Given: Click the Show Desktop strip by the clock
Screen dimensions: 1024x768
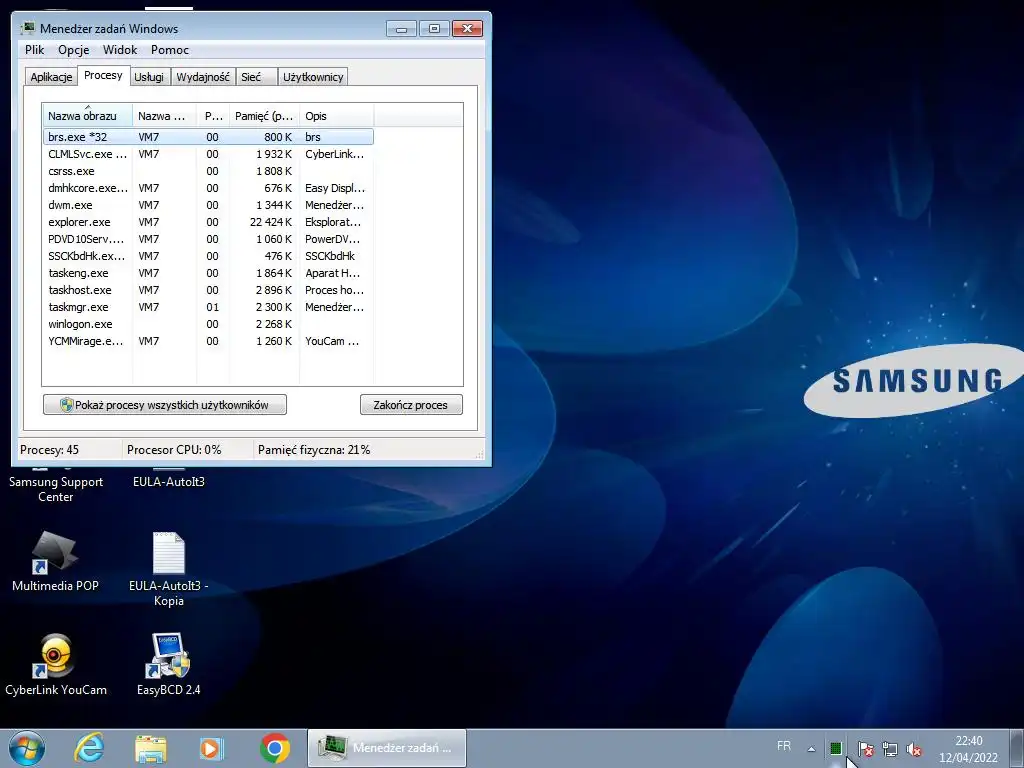Looking at the screenshot, I should pos(1017,749).
